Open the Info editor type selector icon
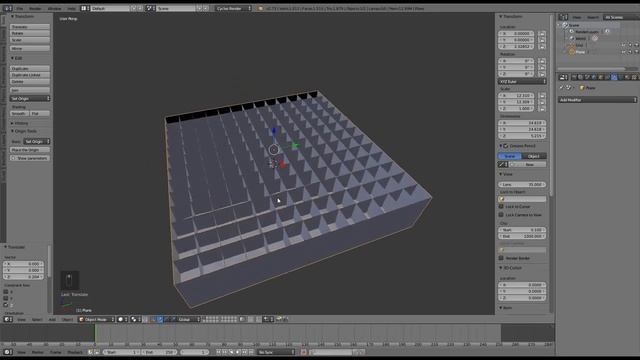Viewport: 640px width, 360px height. click(x=8, y=8)
